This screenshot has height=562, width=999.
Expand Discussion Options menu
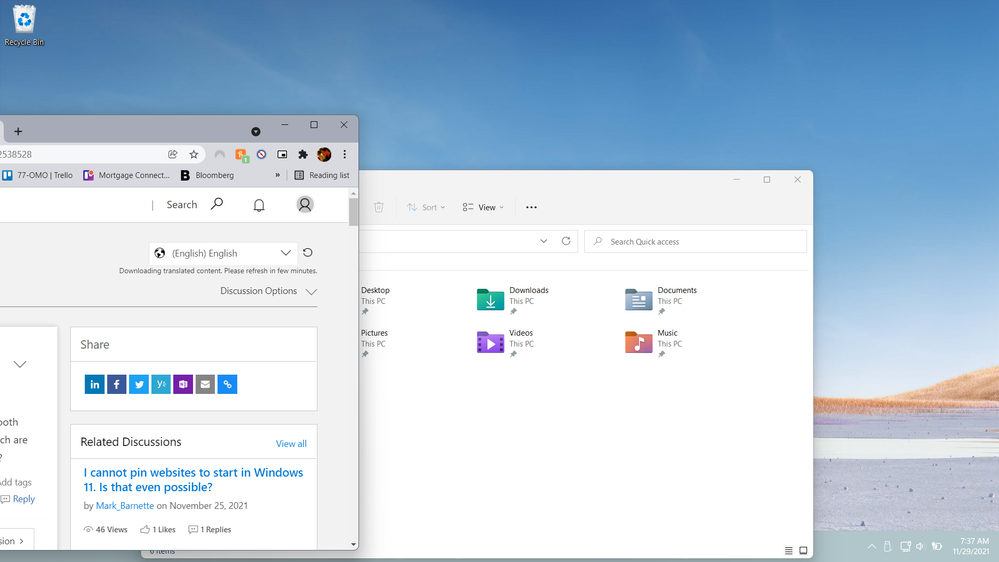point(268,291)
